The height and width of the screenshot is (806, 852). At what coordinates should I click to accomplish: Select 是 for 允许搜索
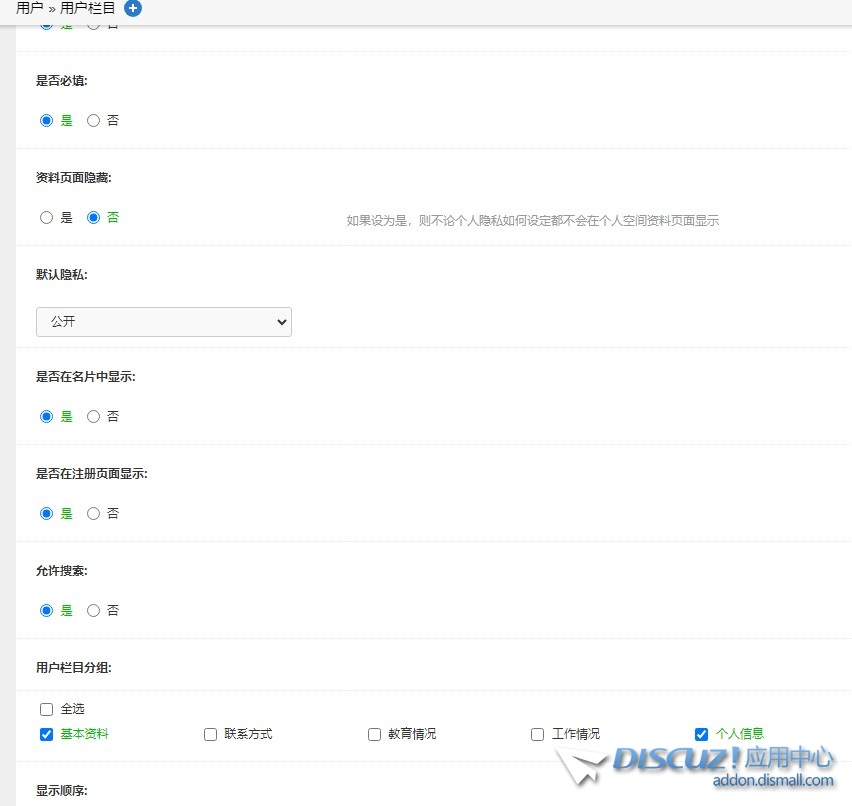click(46, 610)
